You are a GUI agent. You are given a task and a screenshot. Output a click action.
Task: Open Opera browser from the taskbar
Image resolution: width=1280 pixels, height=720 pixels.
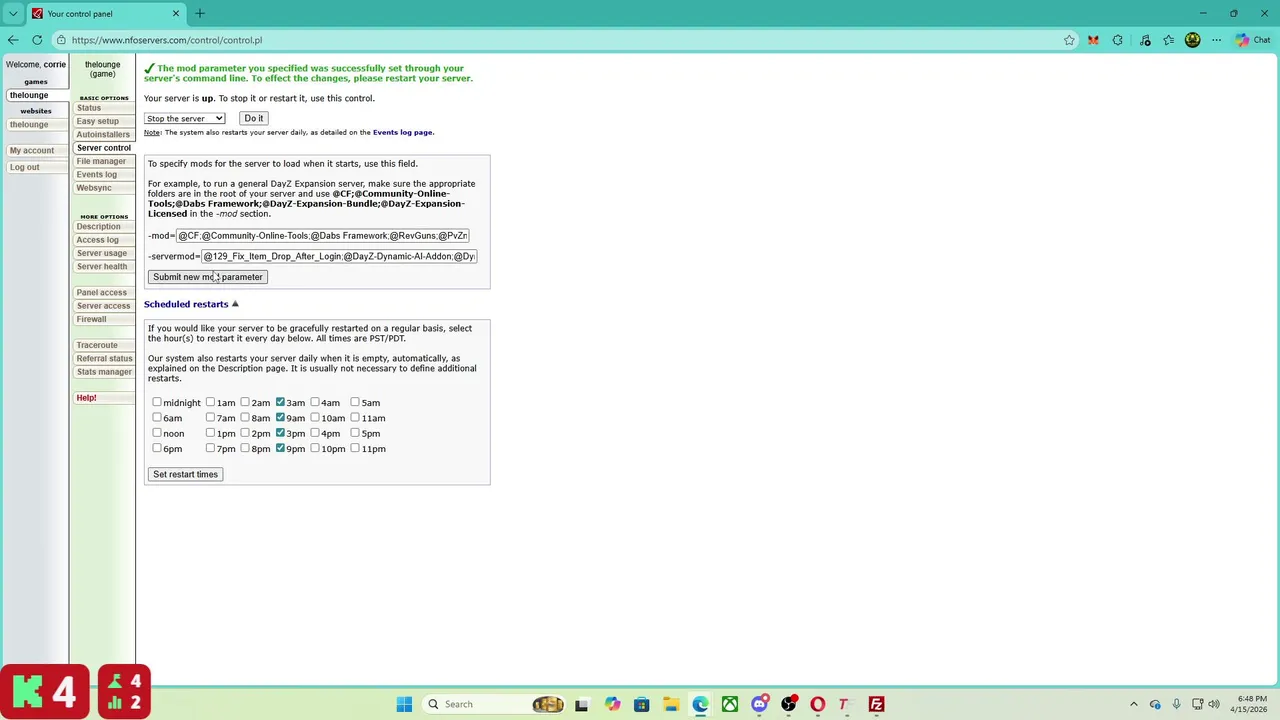pos(817,704)
